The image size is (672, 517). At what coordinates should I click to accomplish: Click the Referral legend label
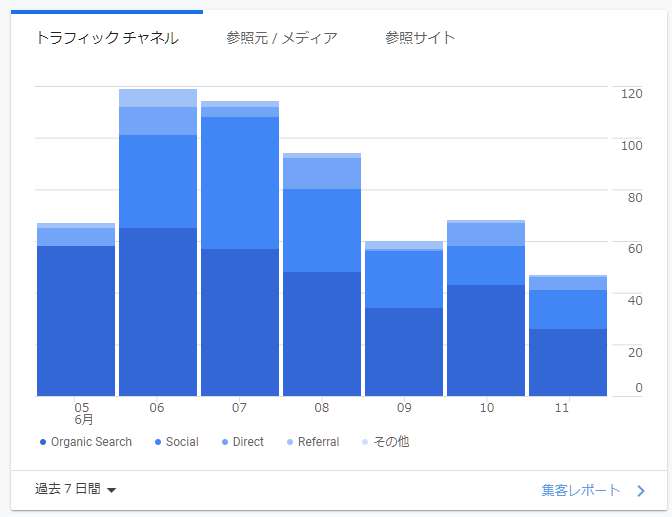(x=318, y=442)
